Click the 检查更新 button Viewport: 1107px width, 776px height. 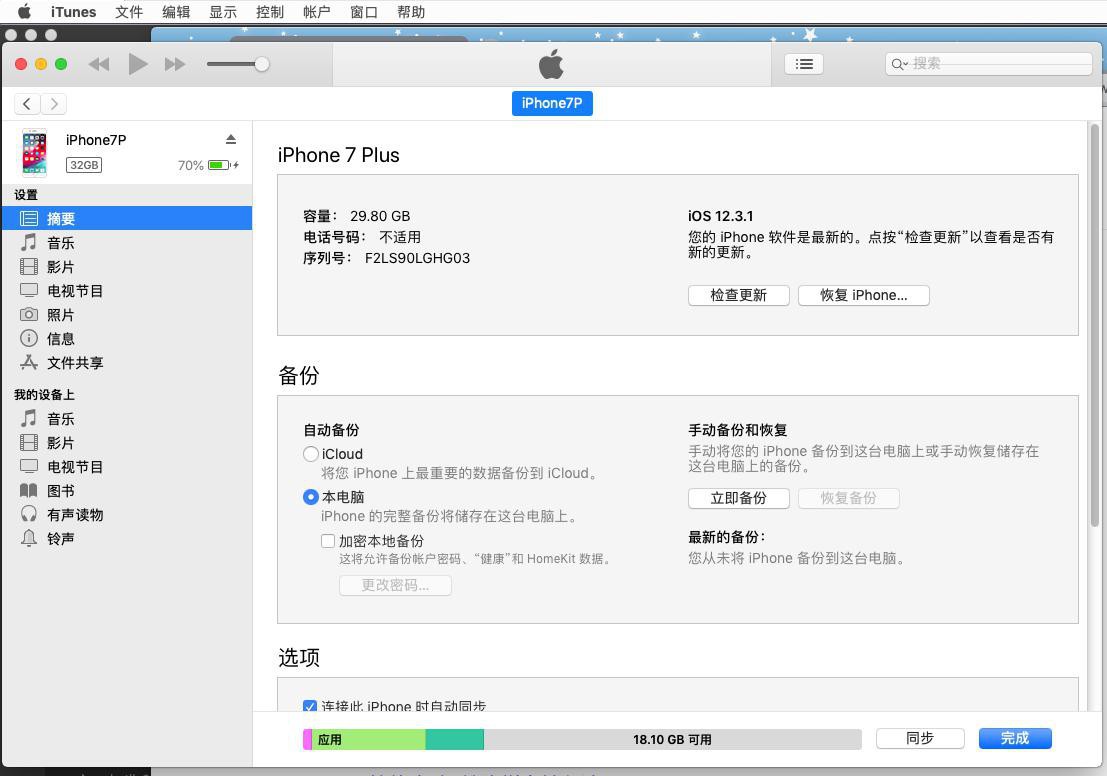click(x=738, y=295)
